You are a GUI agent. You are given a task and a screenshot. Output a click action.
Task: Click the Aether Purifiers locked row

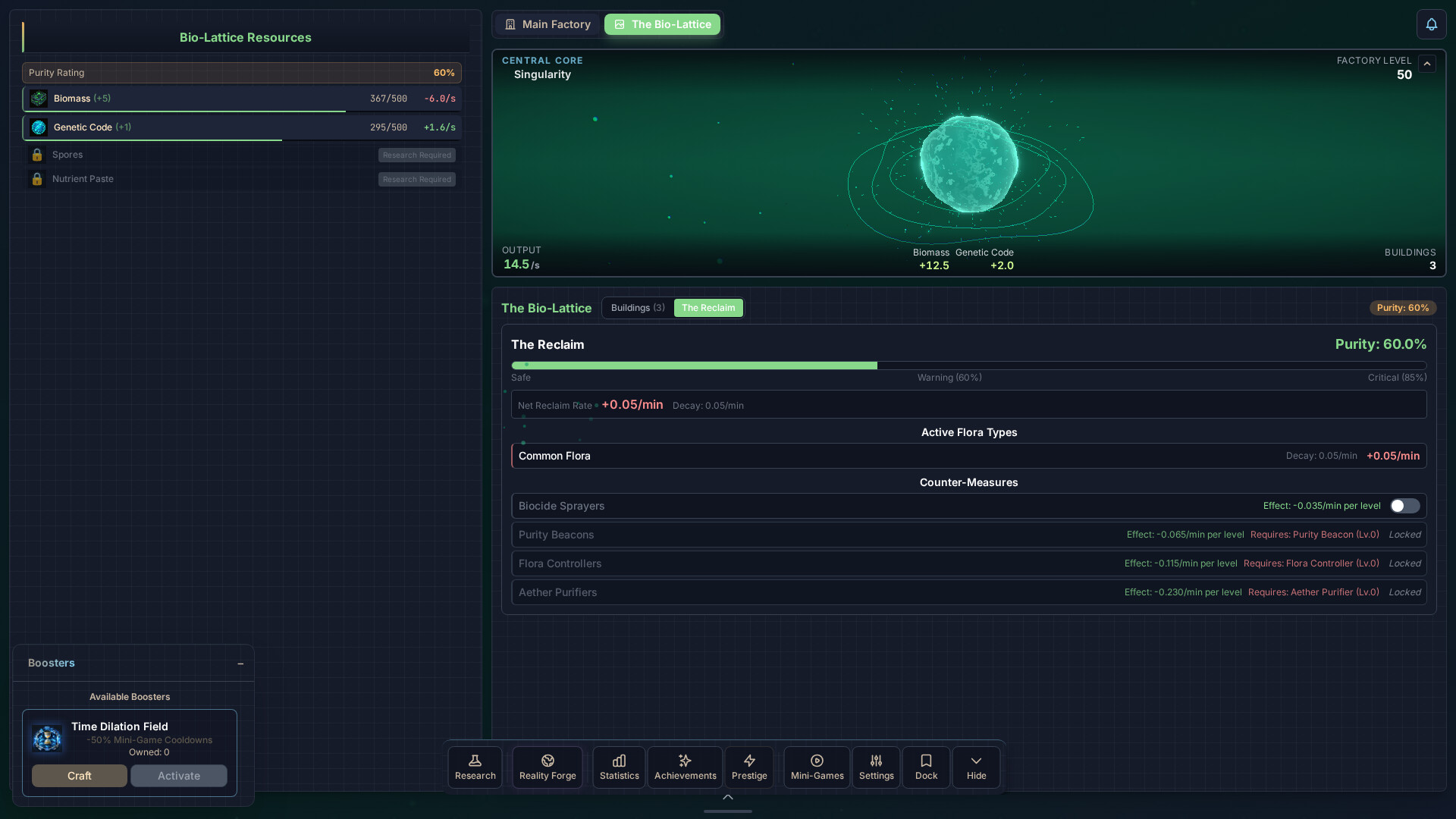pos(968,592)
